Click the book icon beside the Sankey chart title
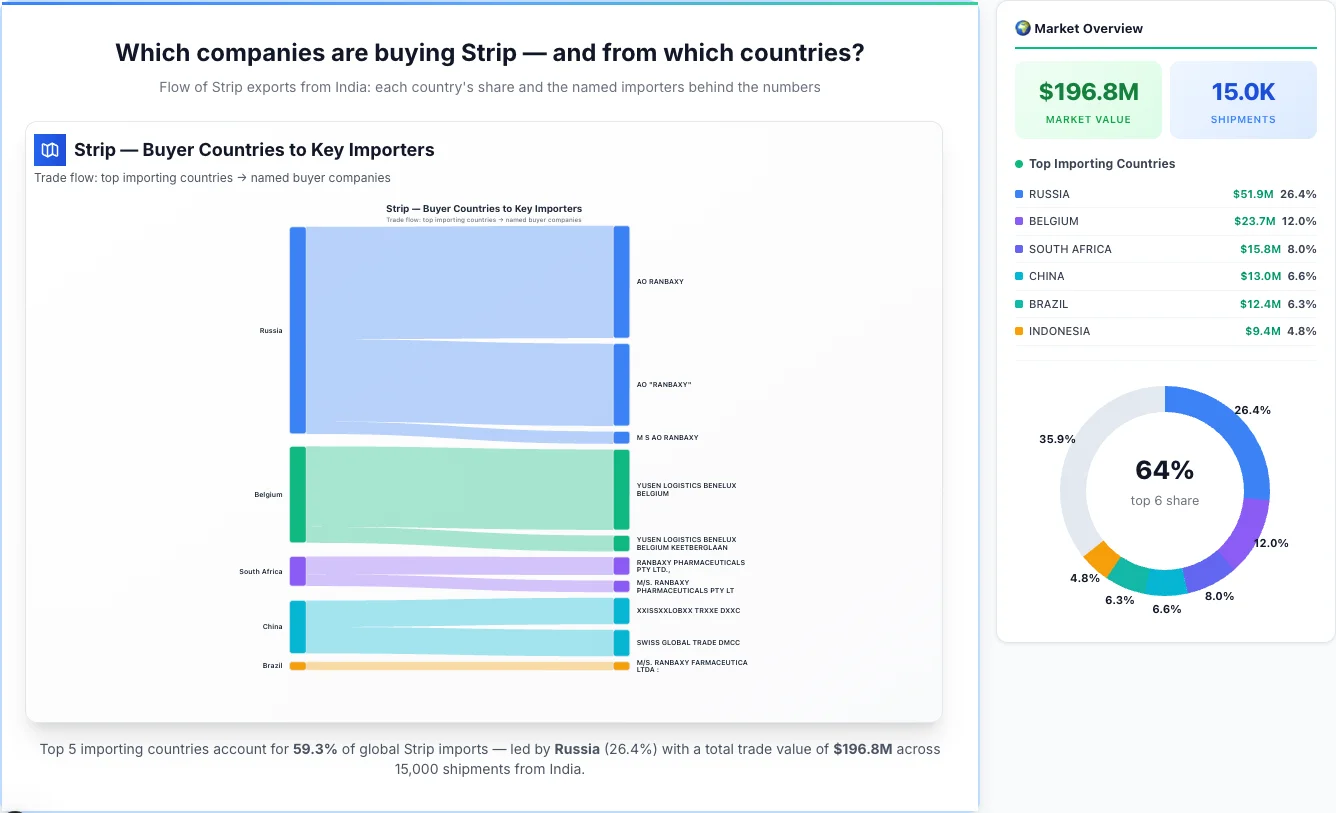 (48, 149)
